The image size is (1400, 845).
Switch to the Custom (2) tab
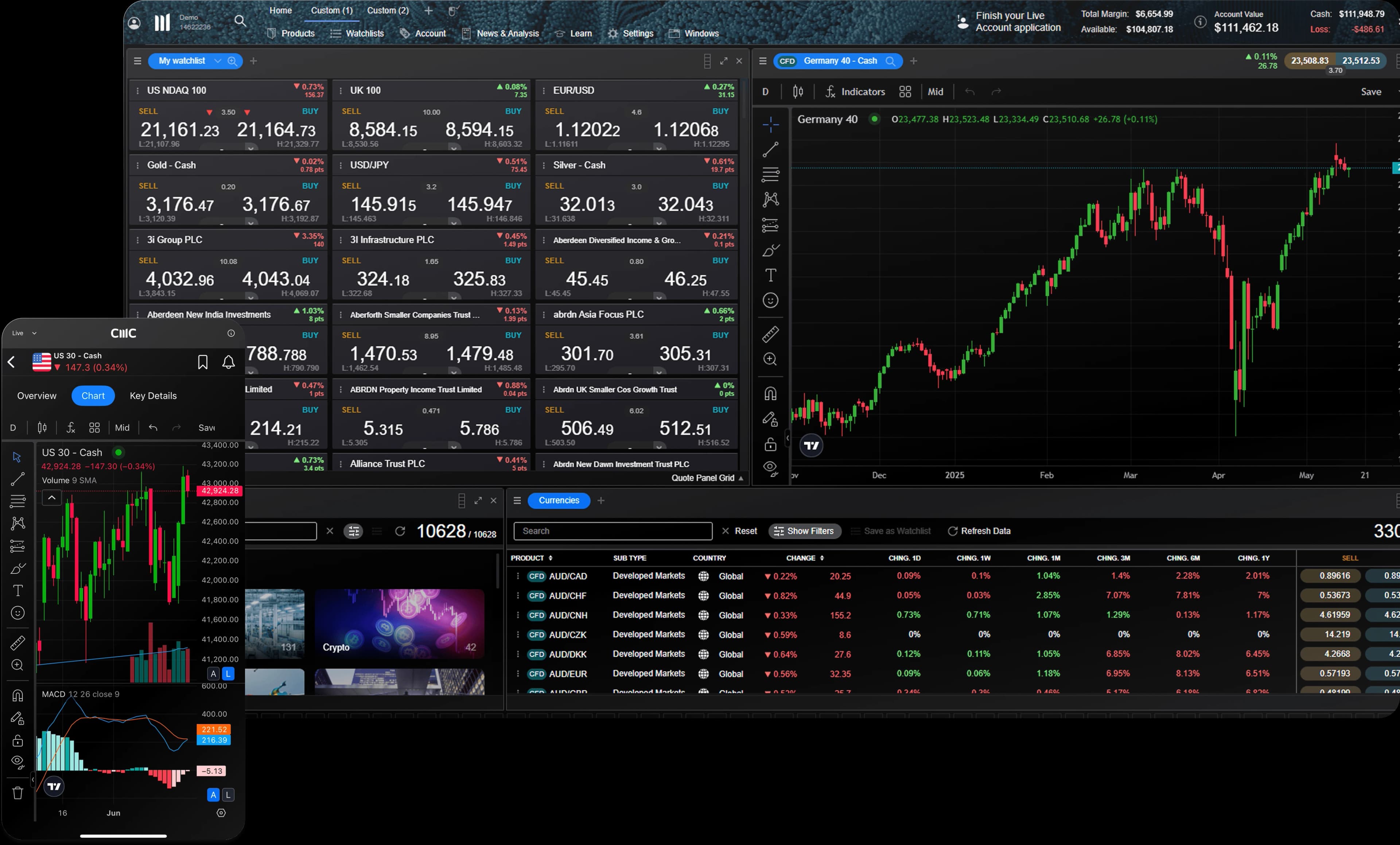tap(388, 10)
